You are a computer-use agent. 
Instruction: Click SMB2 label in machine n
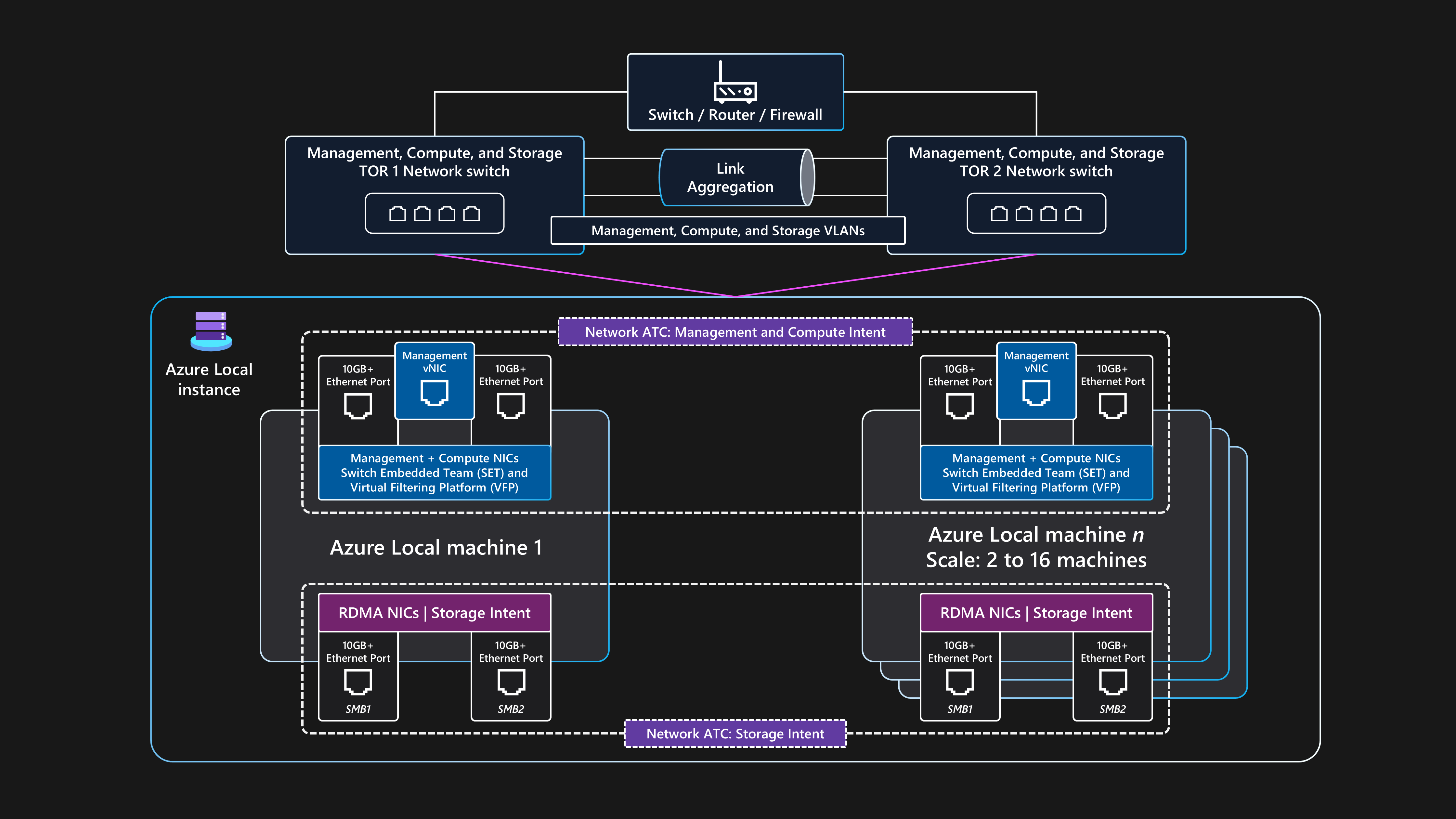coord(1112,709)
